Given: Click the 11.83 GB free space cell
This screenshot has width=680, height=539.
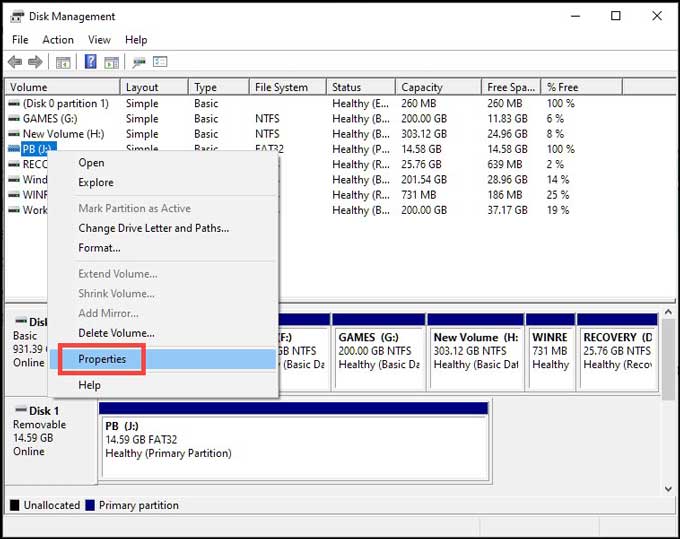Looking at the screenshot, I should point(507,119).
